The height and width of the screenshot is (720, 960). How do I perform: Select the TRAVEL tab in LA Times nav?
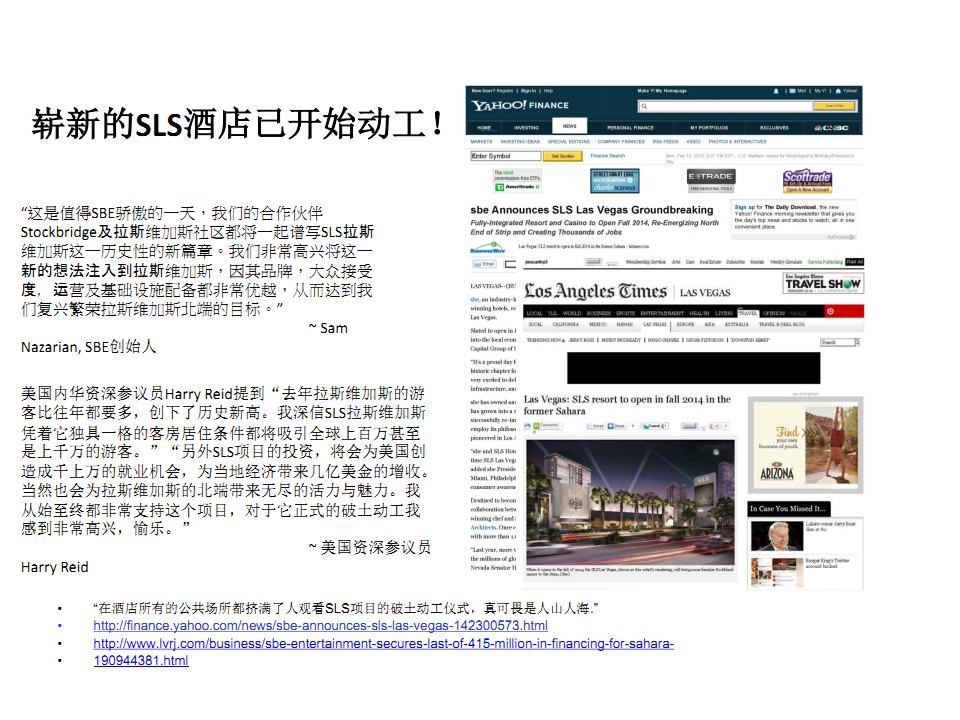point(747,313)
